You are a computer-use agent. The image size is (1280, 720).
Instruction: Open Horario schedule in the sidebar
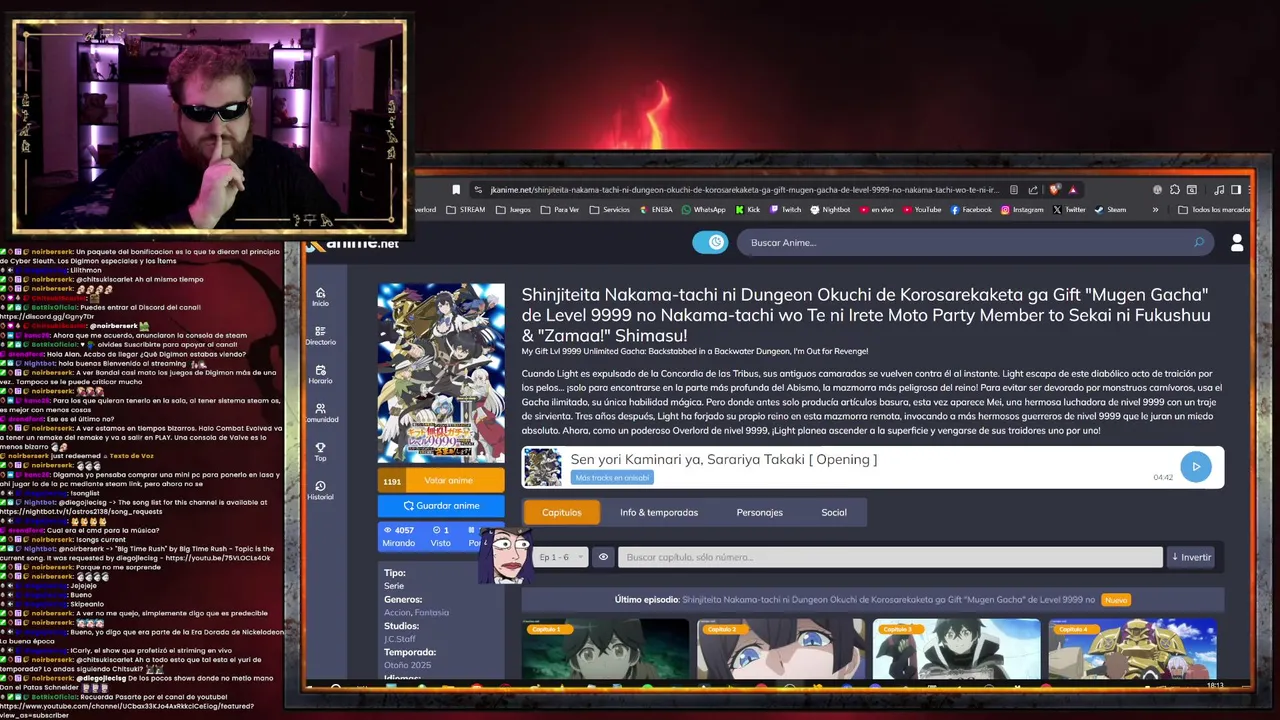pyautogui.click(x=320, y=375)
